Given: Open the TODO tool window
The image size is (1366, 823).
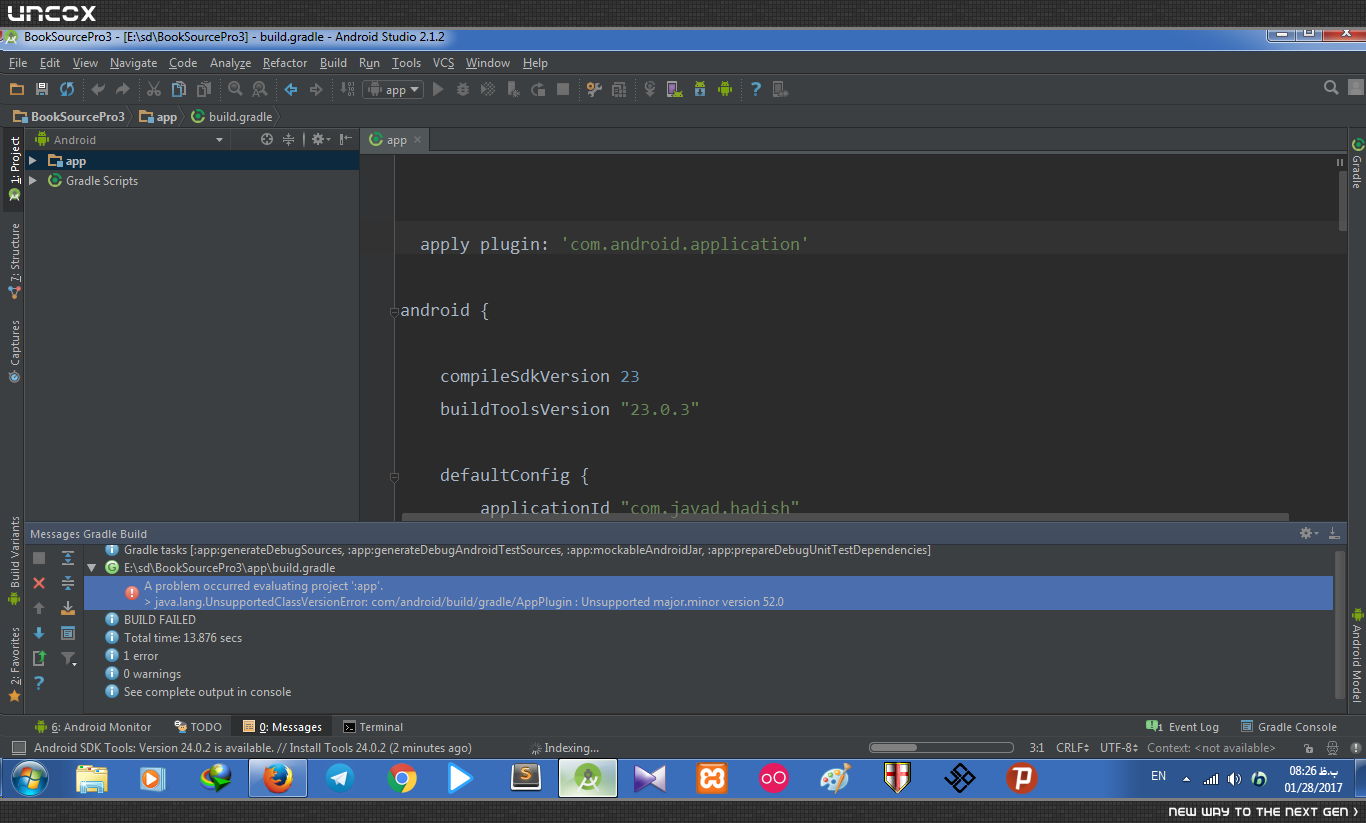Looking at the screenshot, I should [198, 727].
